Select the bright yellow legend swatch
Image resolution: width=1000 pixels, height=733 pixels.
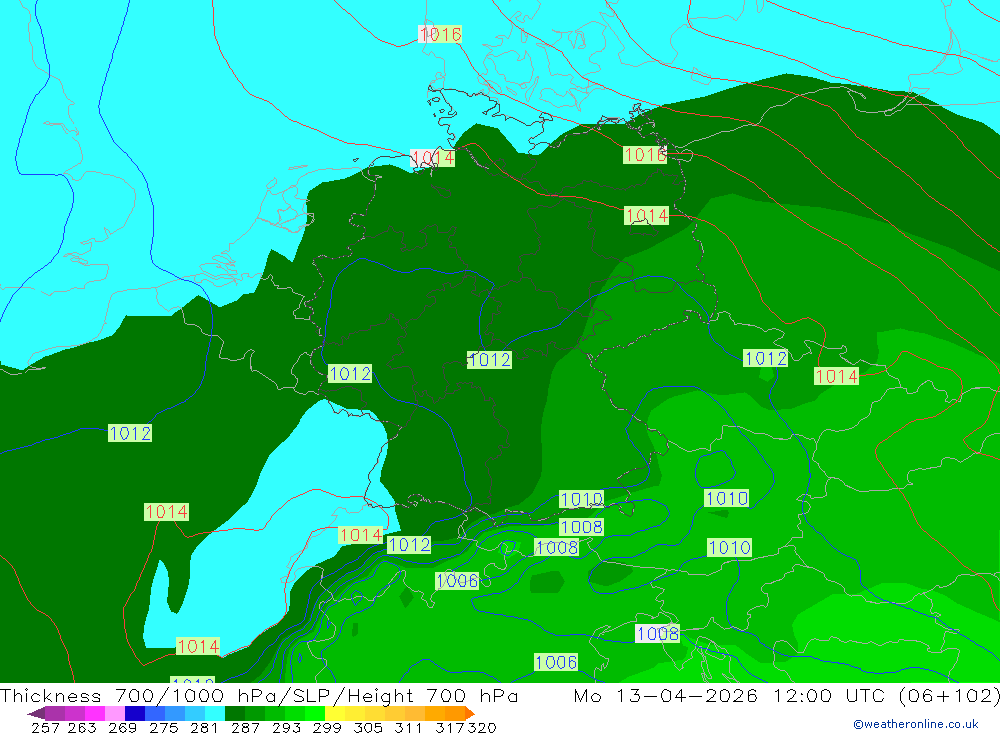click(x=335, y=713)
